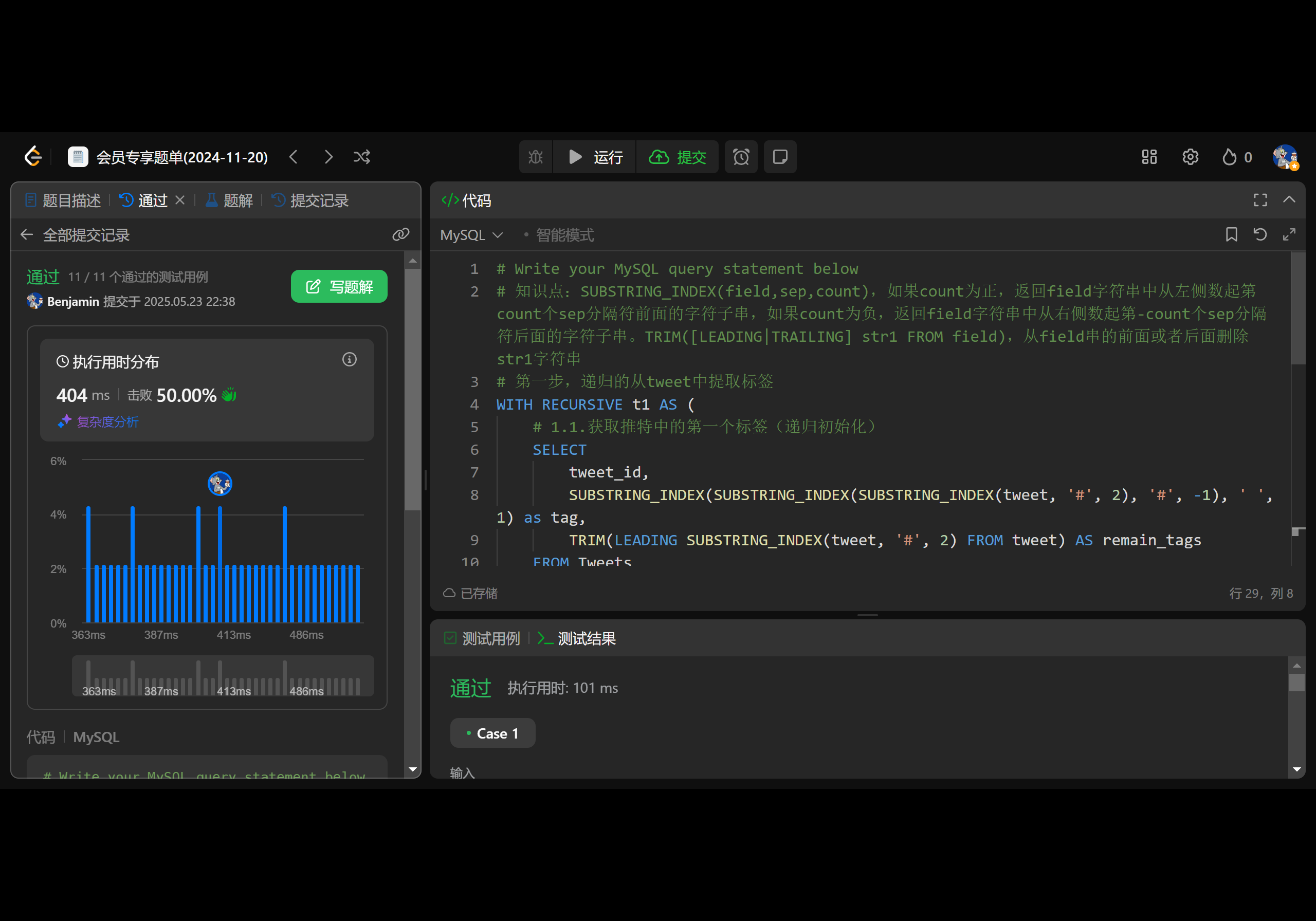Image resolution: width=1316 pixels, height=921 pixels.
Task: Click the info icon beside 执行用时分布
Action: [349, 359]
